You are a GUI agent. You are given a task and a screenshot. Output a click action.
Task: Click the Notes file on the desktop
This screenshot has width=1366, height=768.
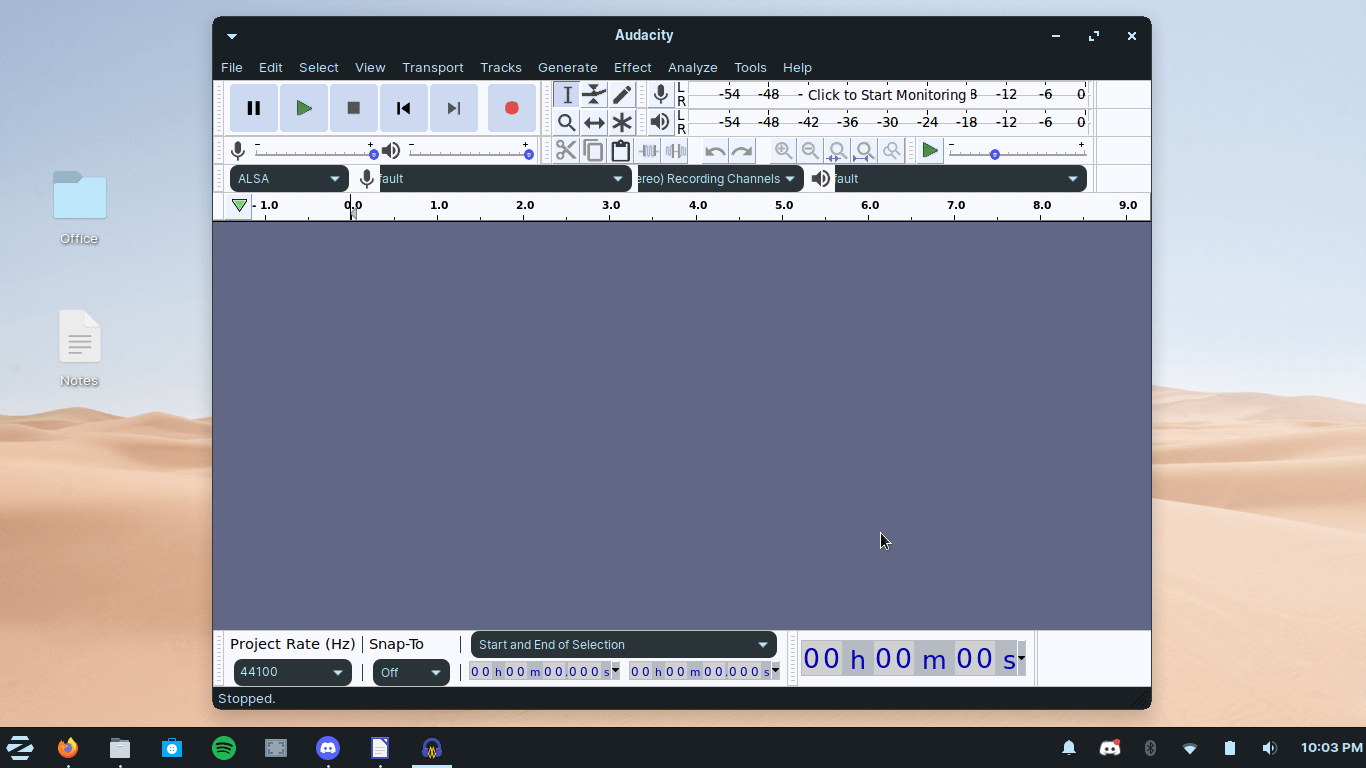[79, 349]
